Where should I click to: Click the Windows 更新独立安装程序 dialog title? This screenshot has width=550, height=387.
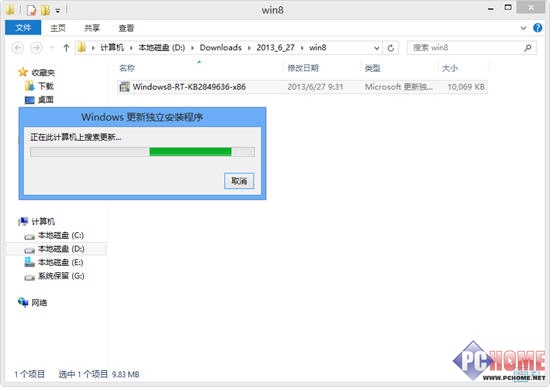[x=142, y=117]
